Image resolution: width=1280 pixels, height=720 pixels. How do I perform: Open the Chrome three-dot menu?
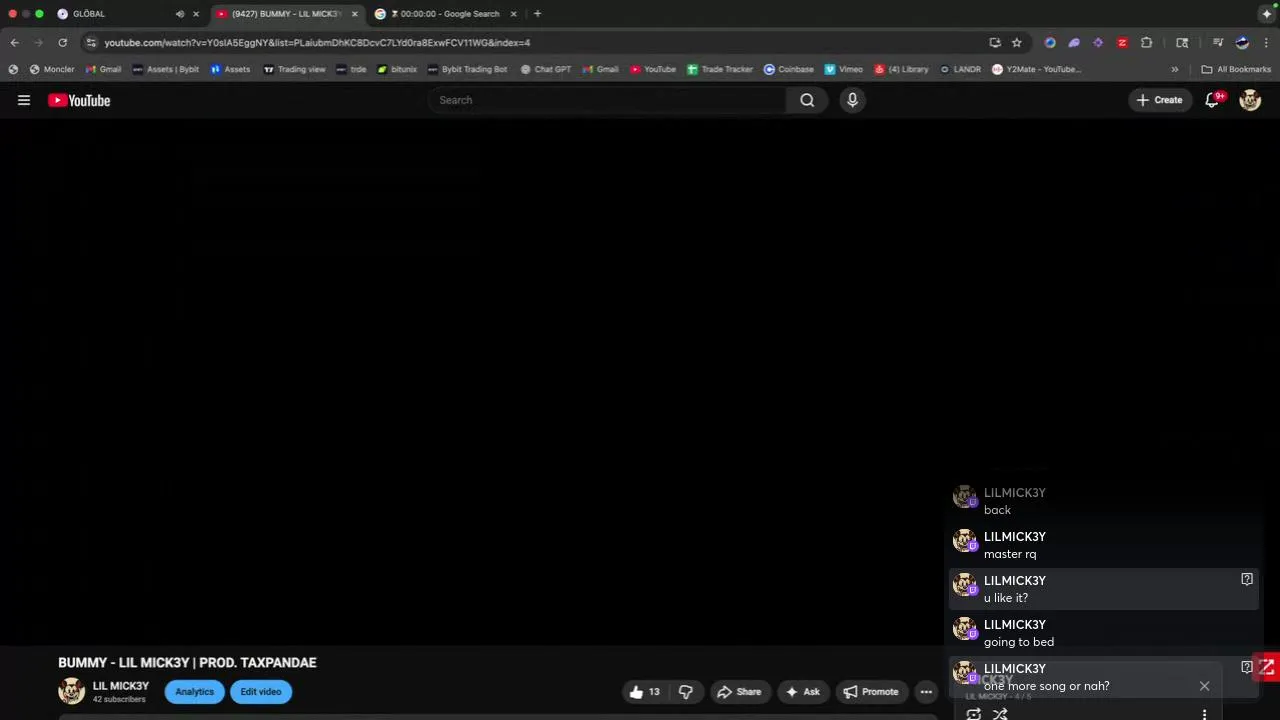(x=1266, y=43)
